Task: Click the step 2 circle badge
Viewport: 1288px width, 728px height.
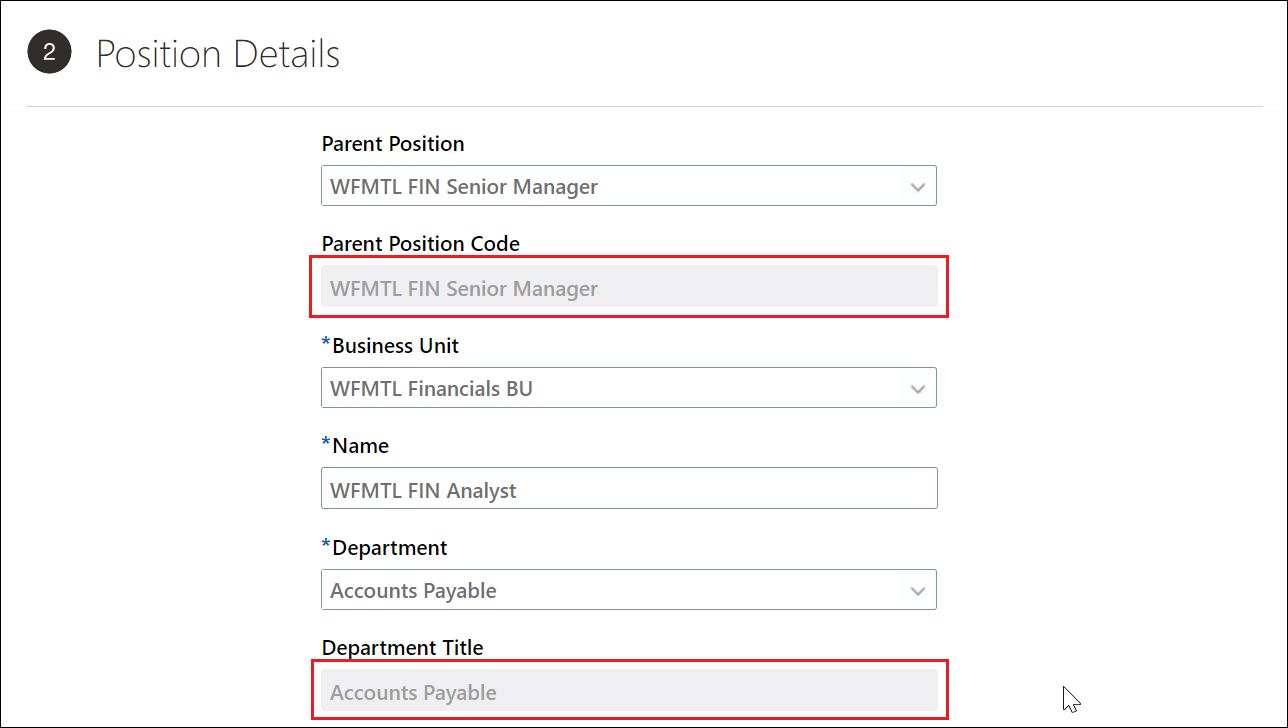Action: 49,53
